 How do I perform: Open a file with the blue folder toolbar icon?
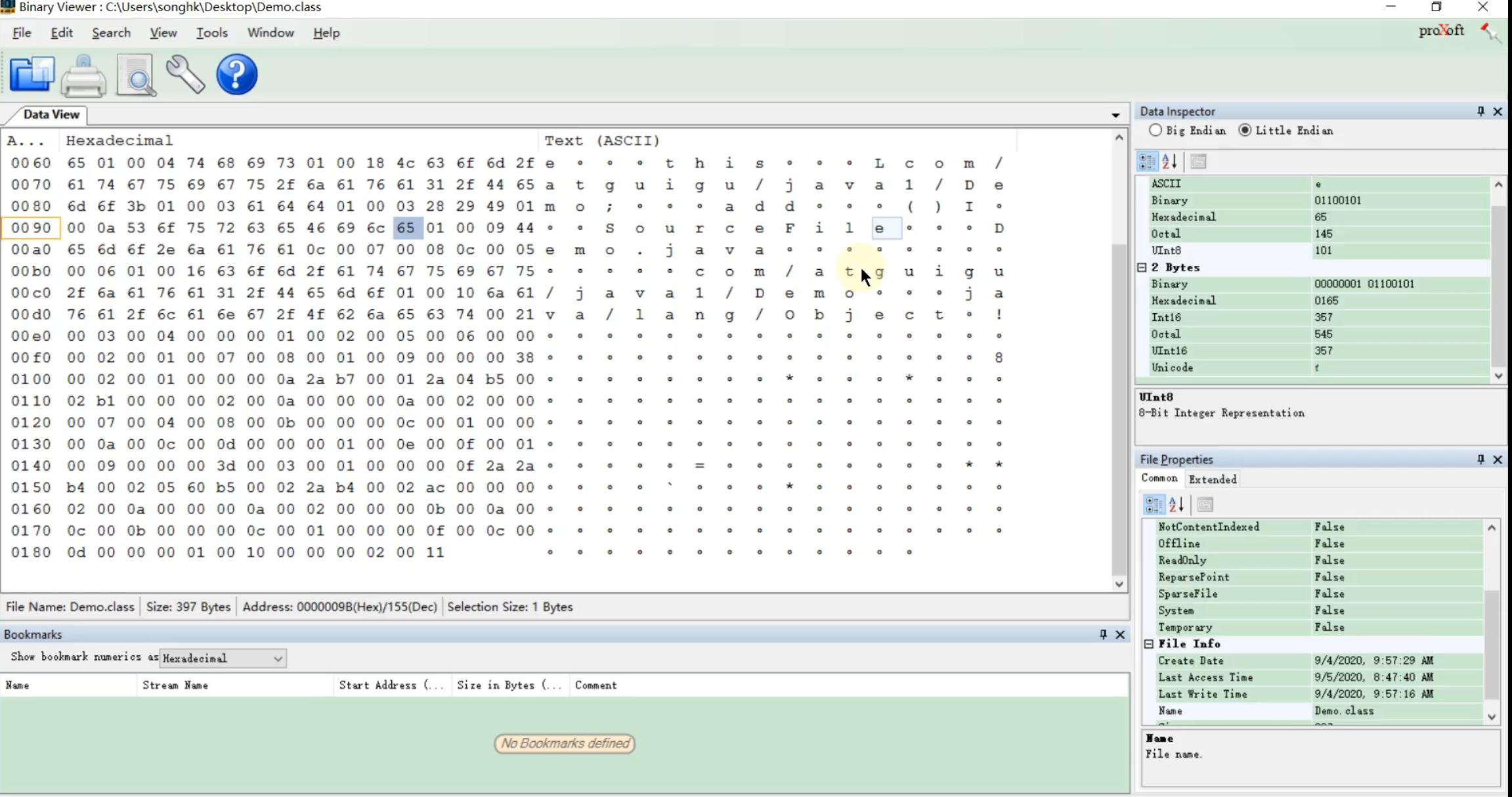tap(32, 74)
